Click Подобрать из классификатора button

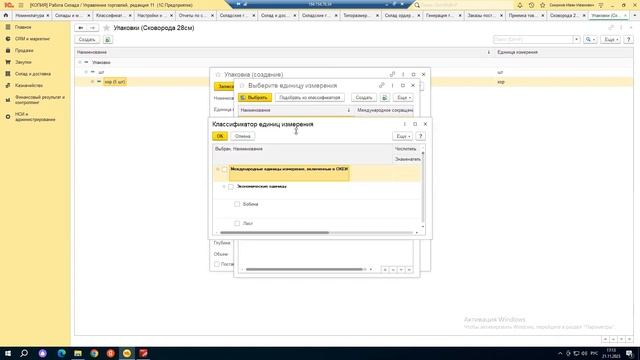(x=310, y=98)
